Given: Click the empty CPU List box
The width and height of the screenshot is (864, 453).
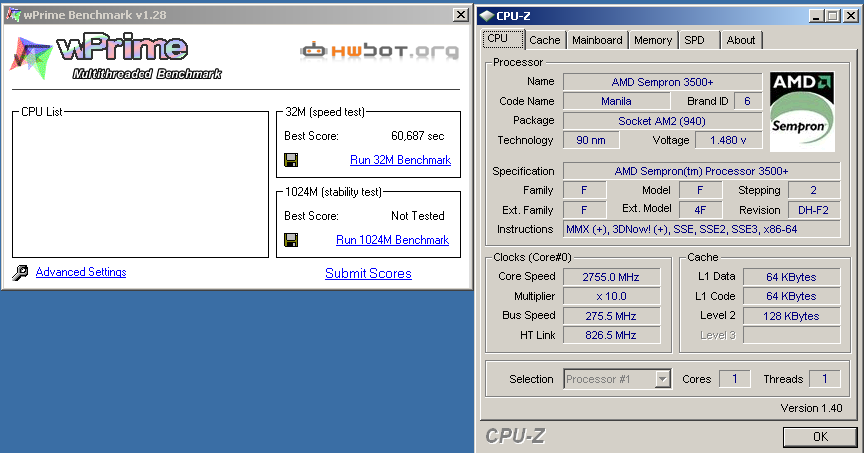Looking at the screenshot, I should coord(141,185).
